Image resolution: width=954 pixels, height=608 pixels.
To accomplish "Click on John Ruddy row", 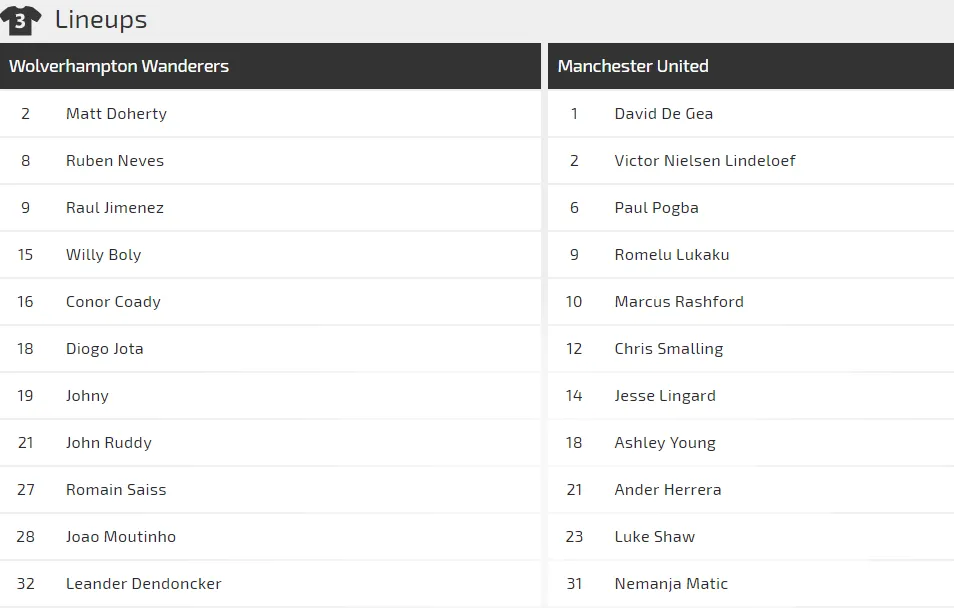I will pos(109,443).
